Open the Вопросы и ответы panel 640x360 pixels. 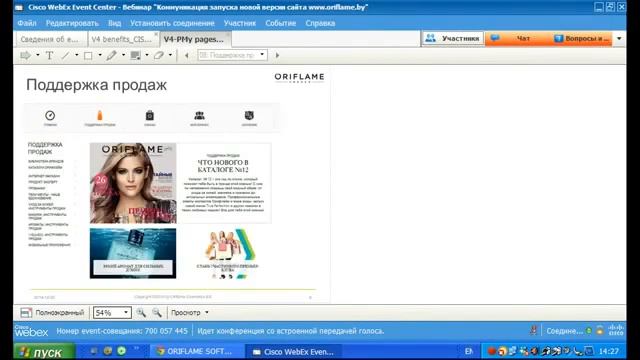(581, 38)
